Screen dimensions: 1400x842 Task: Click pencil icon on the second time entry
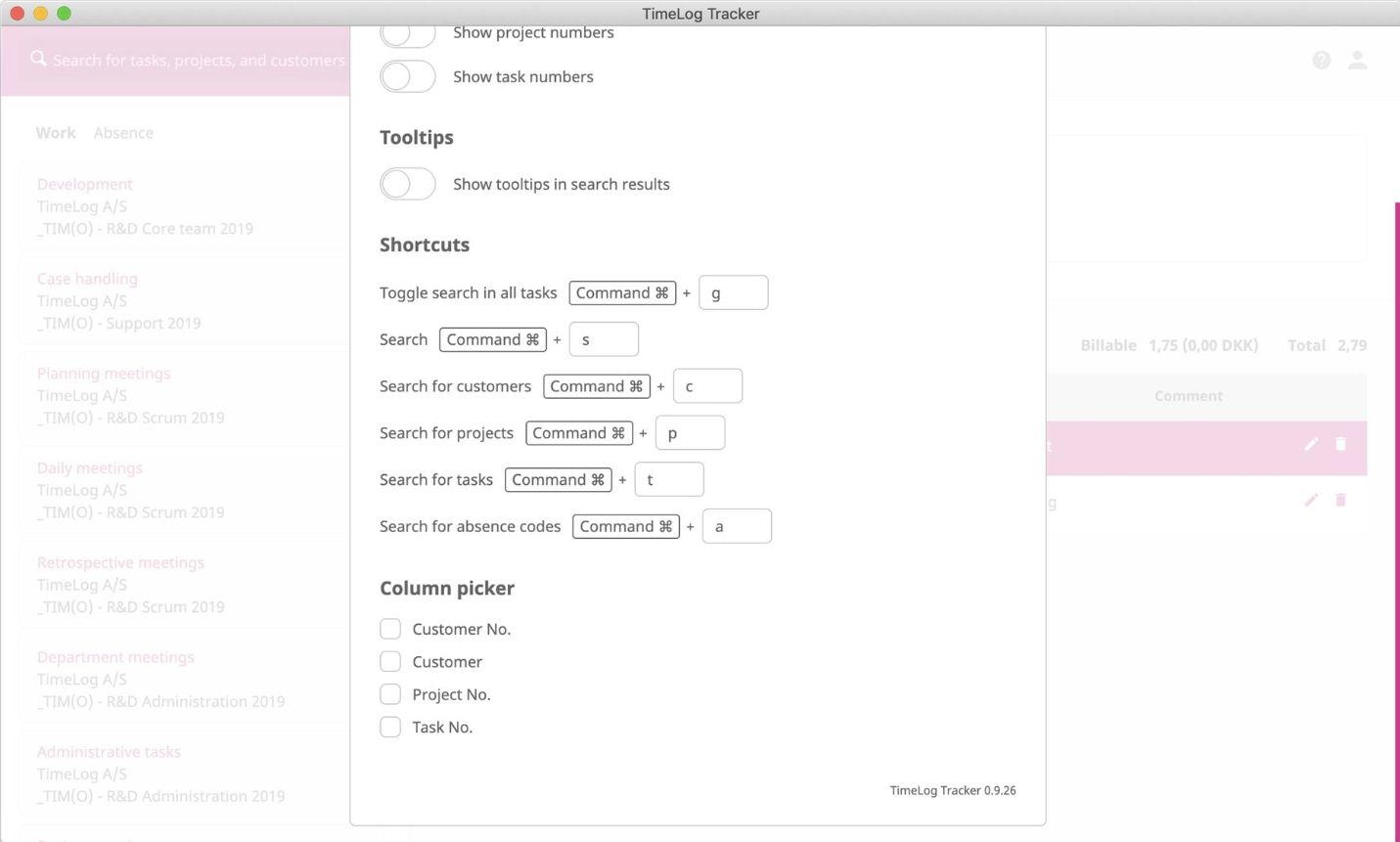click(x=1311, y=501)
